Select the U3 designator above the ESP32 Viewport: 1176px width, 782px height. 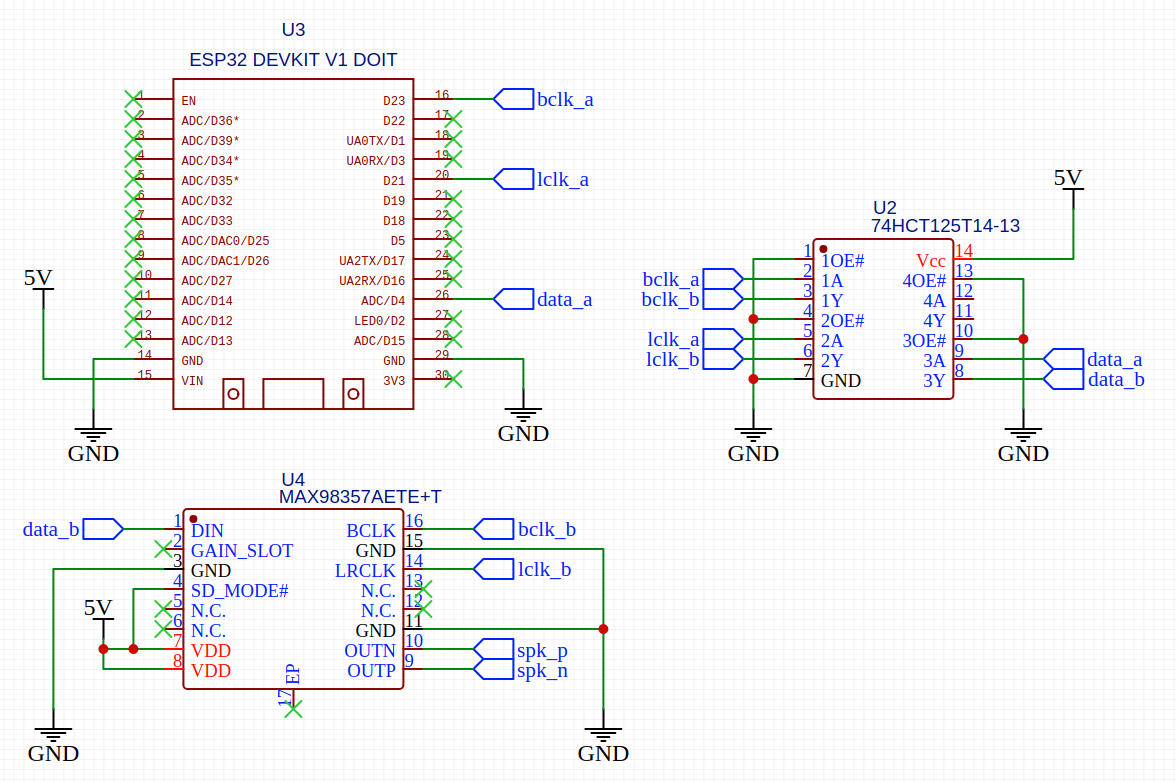(x=293, y=30)
